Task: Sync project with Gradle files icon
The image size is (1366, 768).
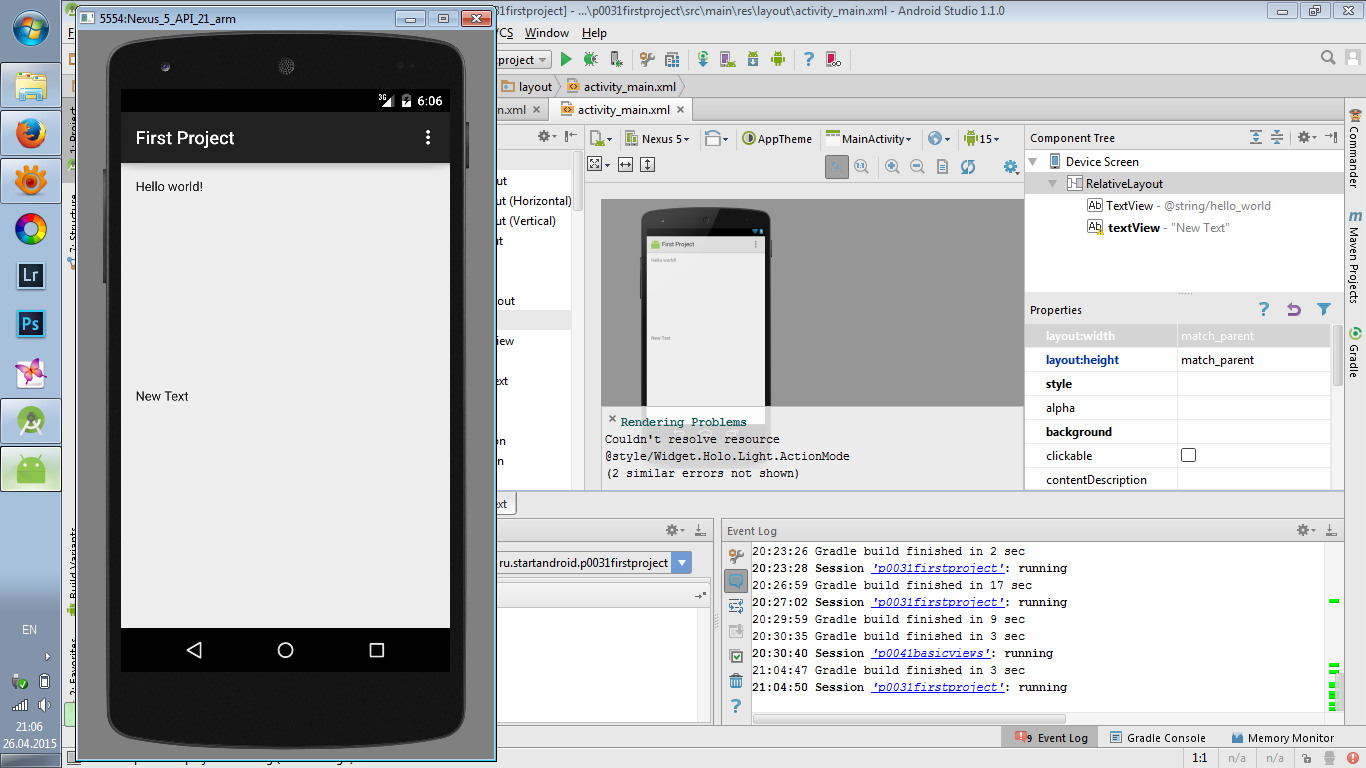Action: tap(703, 60)
